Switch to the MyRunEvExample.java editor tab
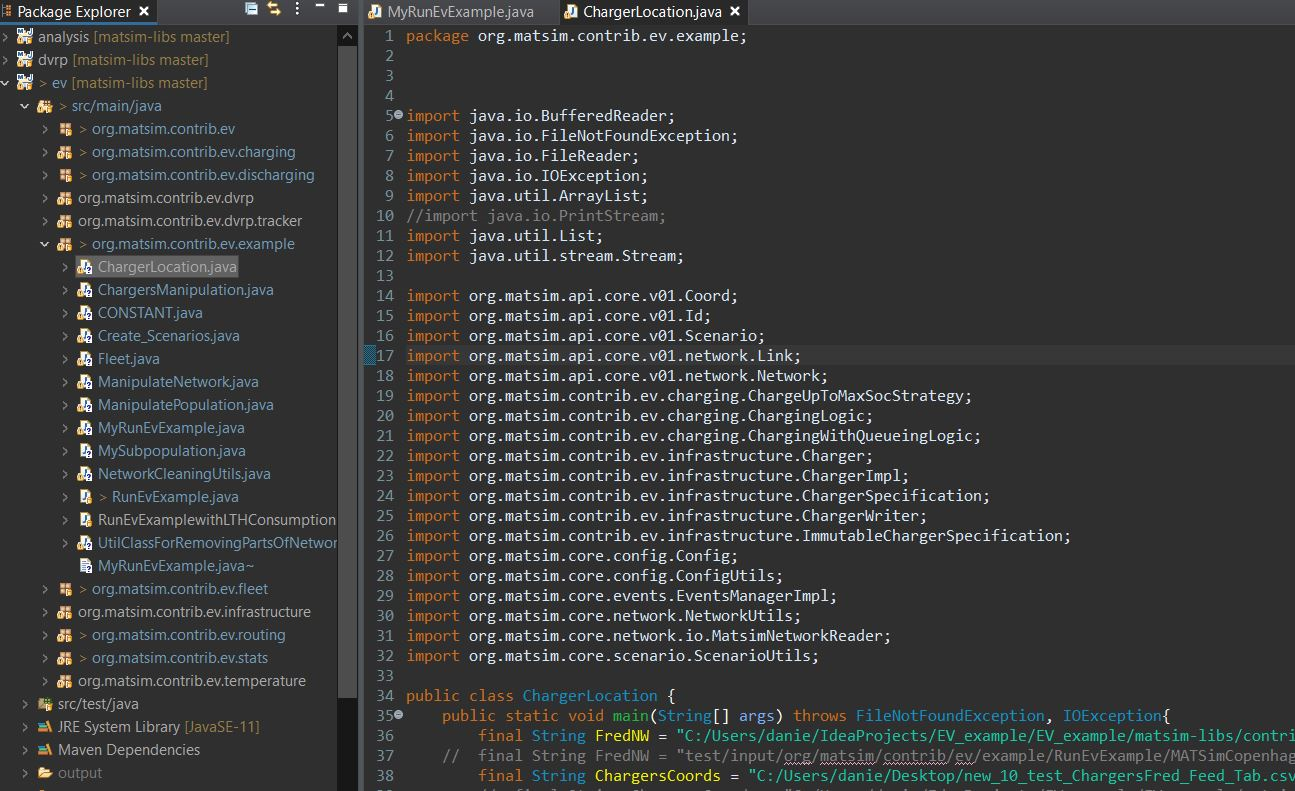 (461, 12)
